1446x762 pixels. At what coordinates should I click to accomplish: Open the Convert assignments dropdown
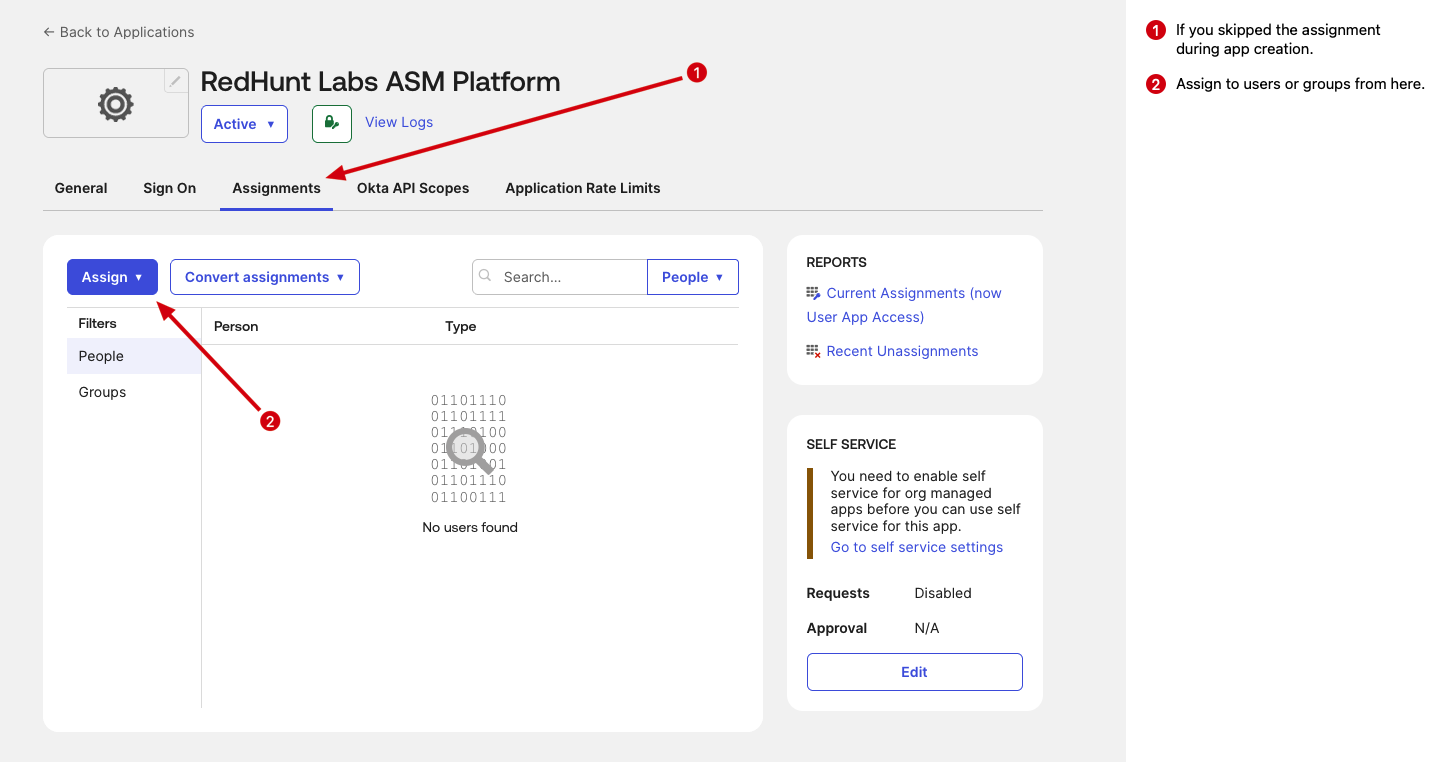tap(264, 277)
